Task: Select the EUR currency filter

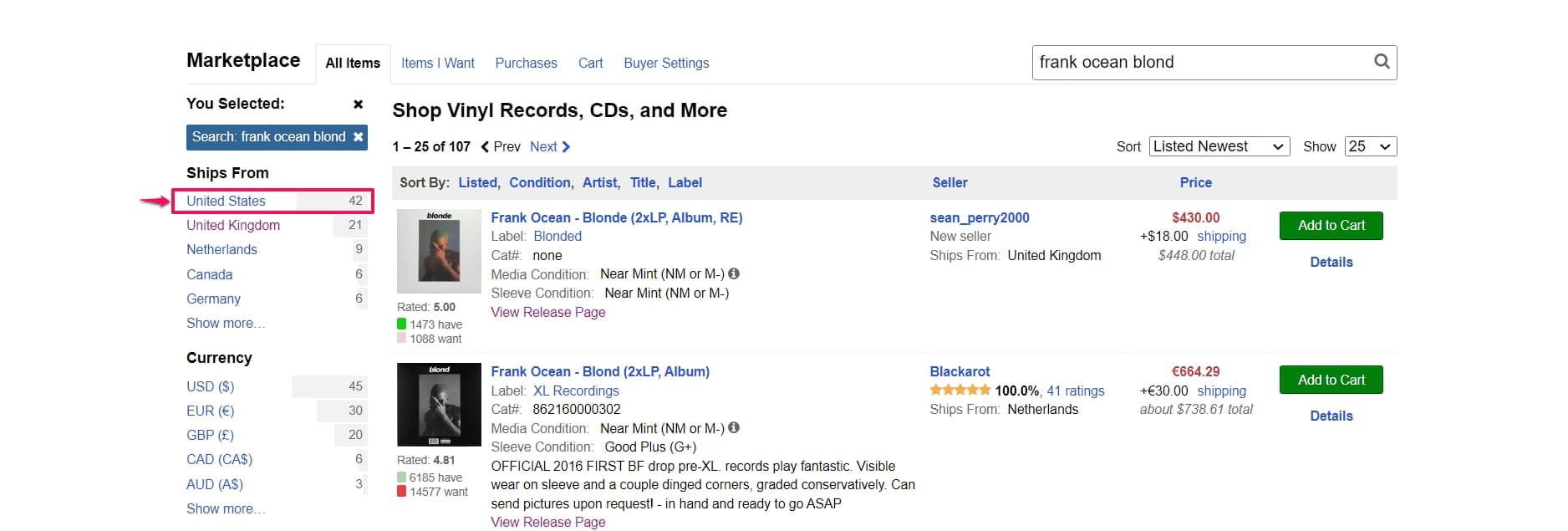Action: coord(210,411)
